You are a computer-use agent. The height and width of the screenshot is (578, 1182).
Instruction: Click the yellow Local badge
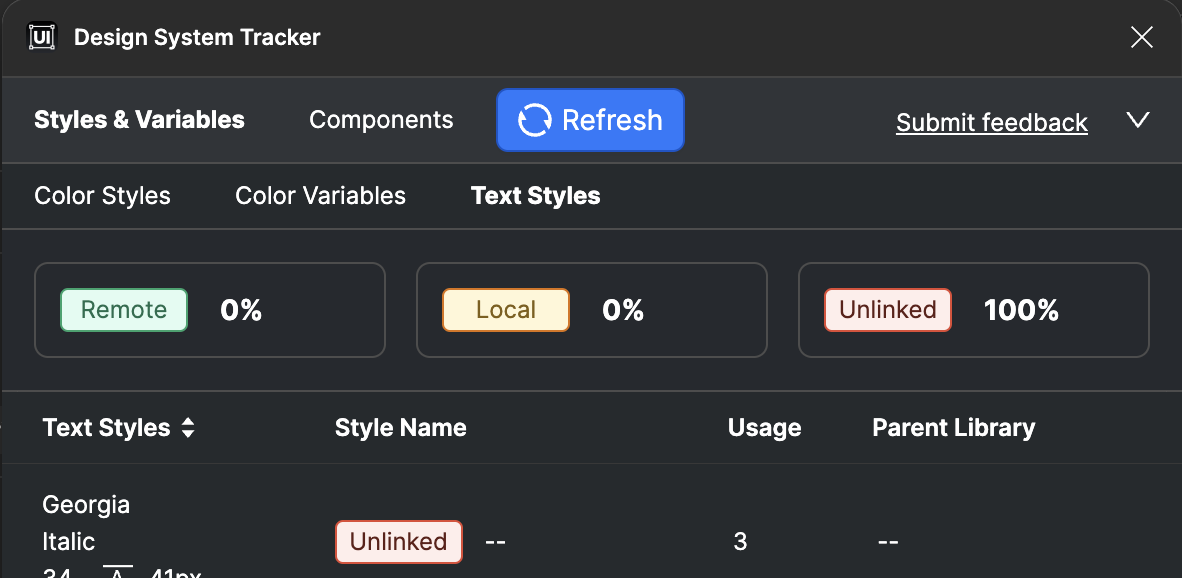click(x=506, y=310)
